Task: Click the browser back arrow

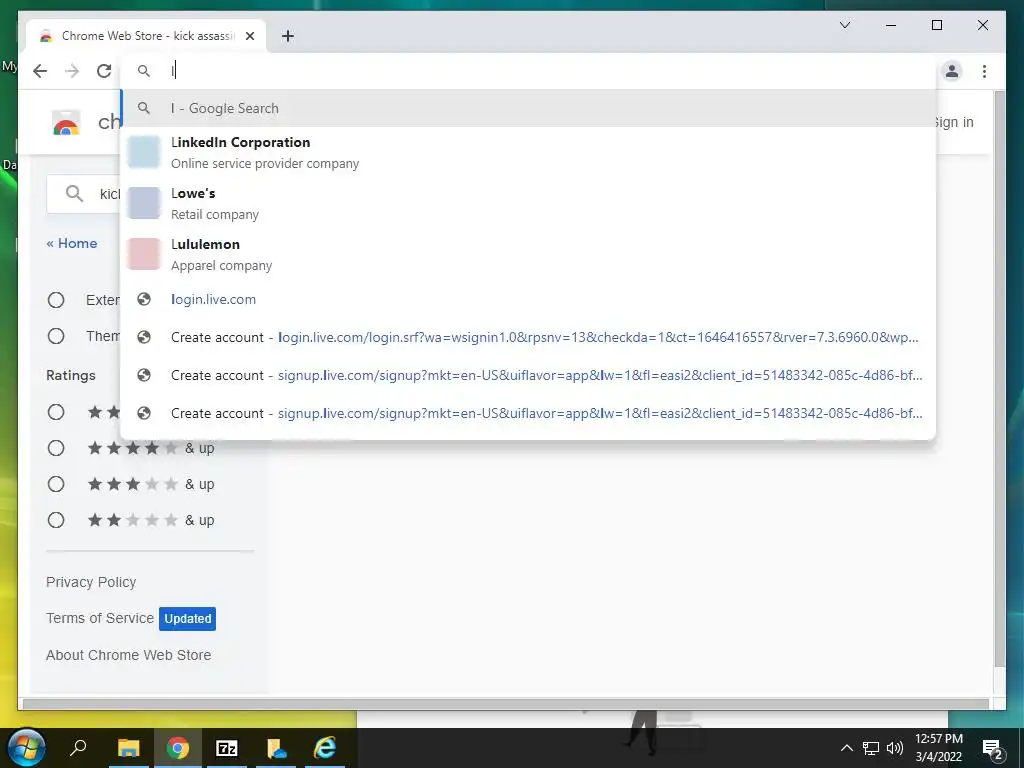Action: (40, 71)
